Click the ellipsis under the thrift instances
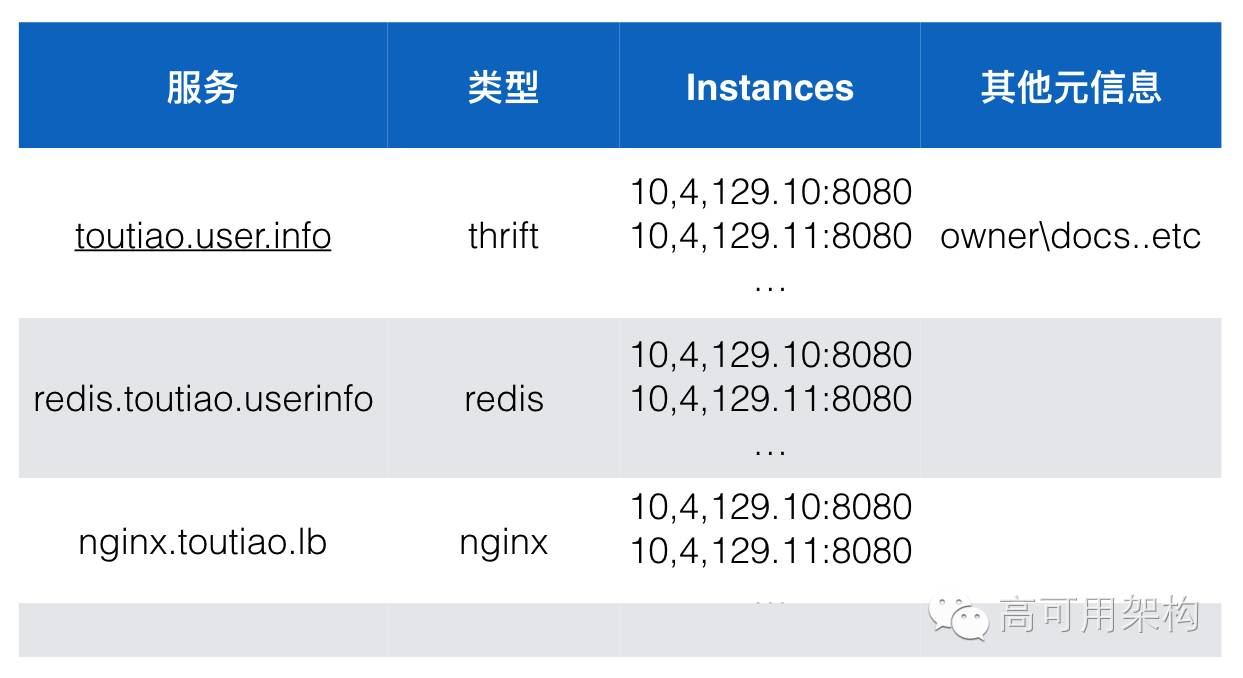Viewport: 1243px width, 678px height. [x=770, y=288]
